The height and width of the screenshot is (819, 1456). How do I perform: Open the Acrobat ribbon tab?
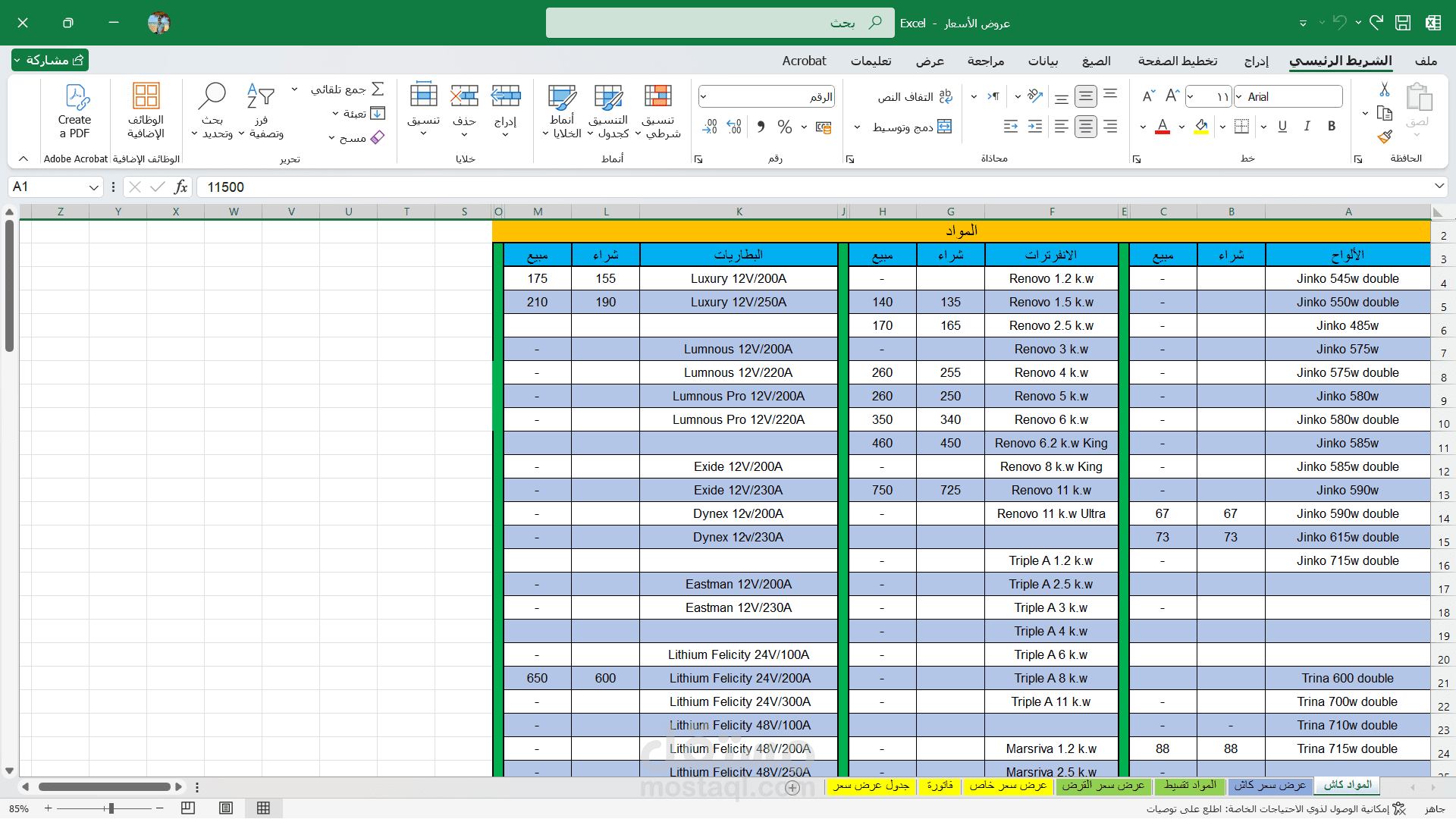point(804,61)
